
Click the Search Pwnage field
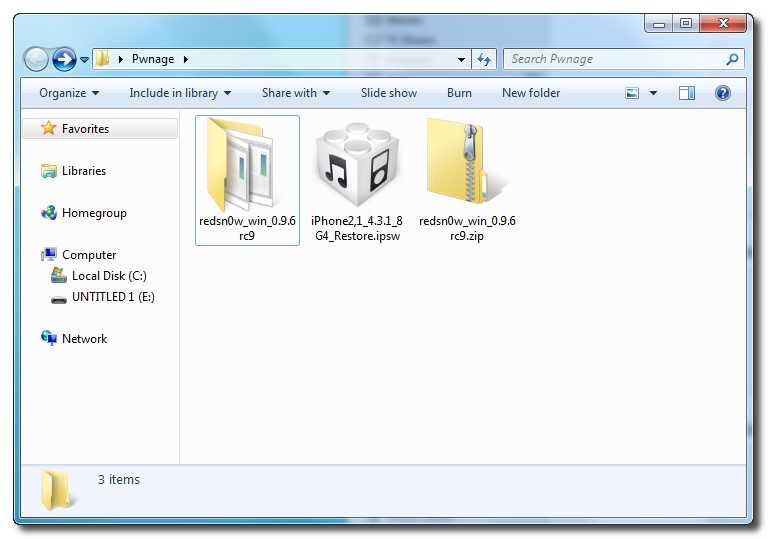[624, 59]
